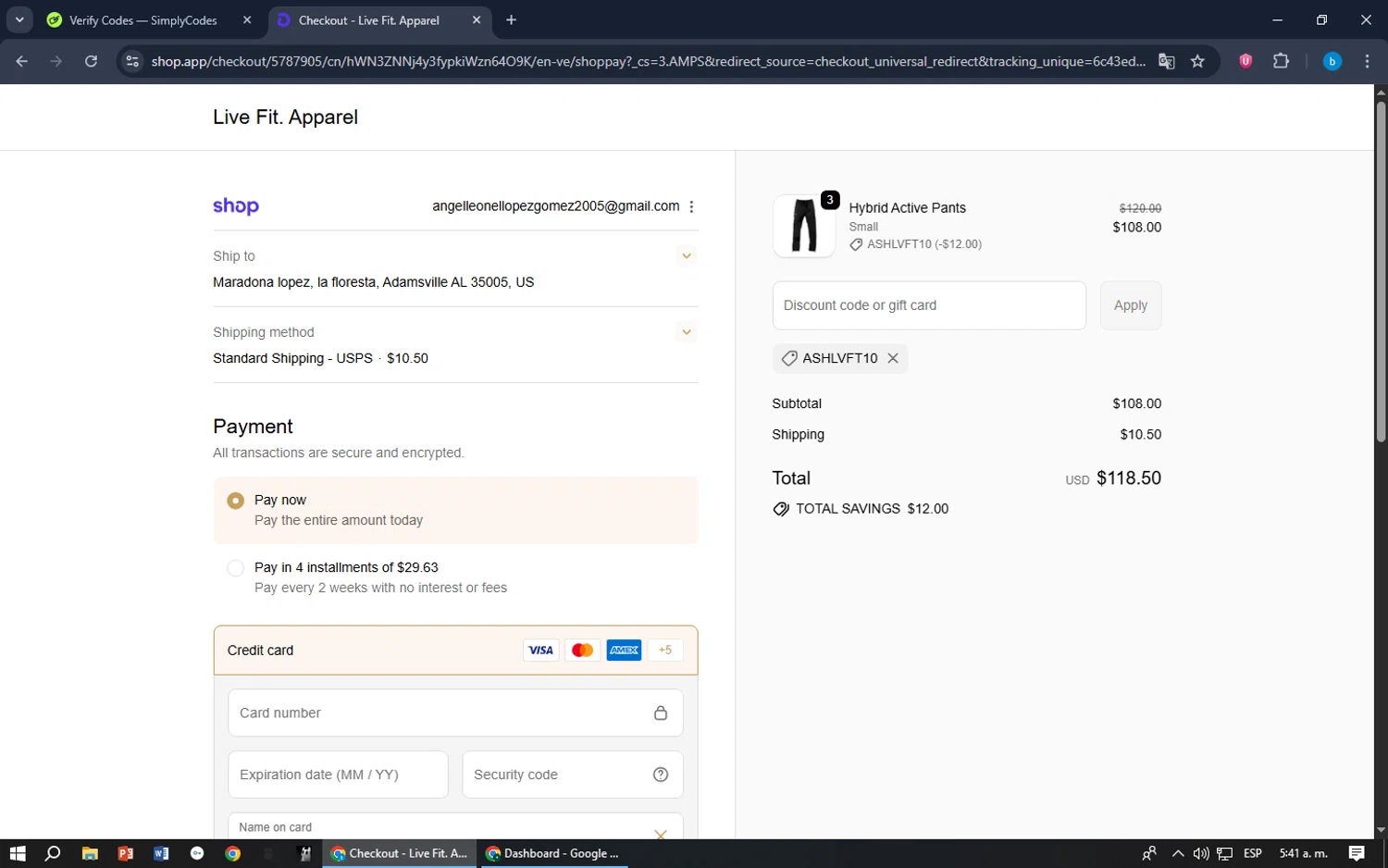Click the Visa card icon
Screen dimensions: 1388x868
[x=540, y=651]
